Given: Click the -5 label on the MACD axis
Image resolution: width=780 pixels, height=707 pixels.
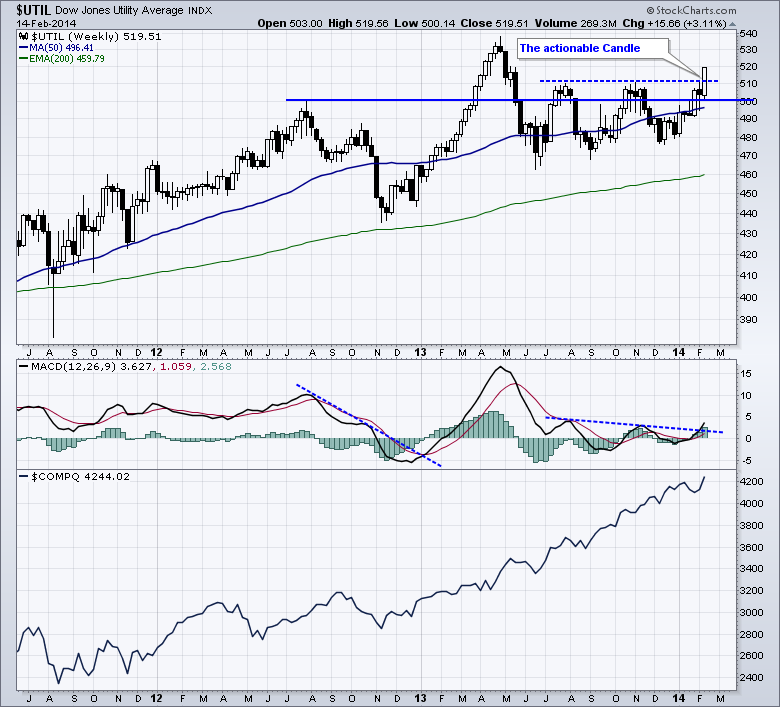Looking at the screenshot, I should pos(746,461).
